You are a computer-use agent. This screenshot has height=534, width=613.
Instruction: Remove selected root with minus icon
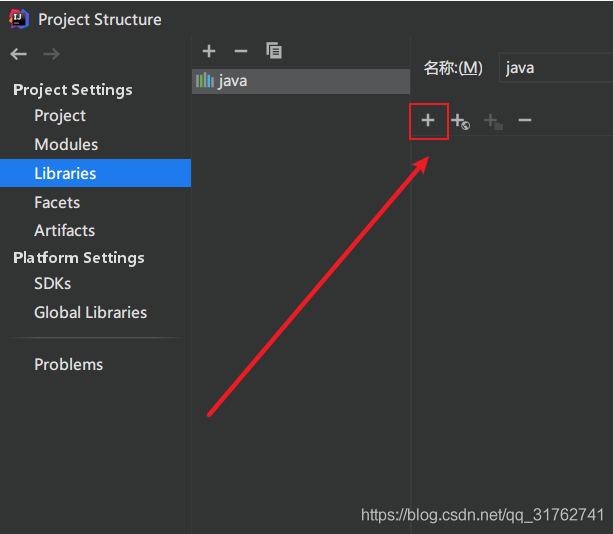point(525,121)
